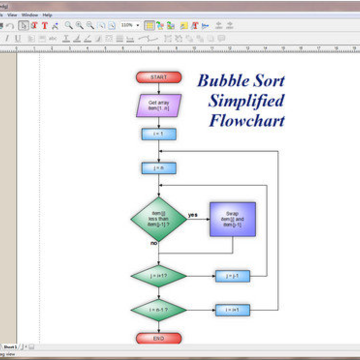The width and height of the screenshot is (360, 360).
Task: Click the Bubble Sort Simplified Flowchart title
Action: (x=241, y=100)
